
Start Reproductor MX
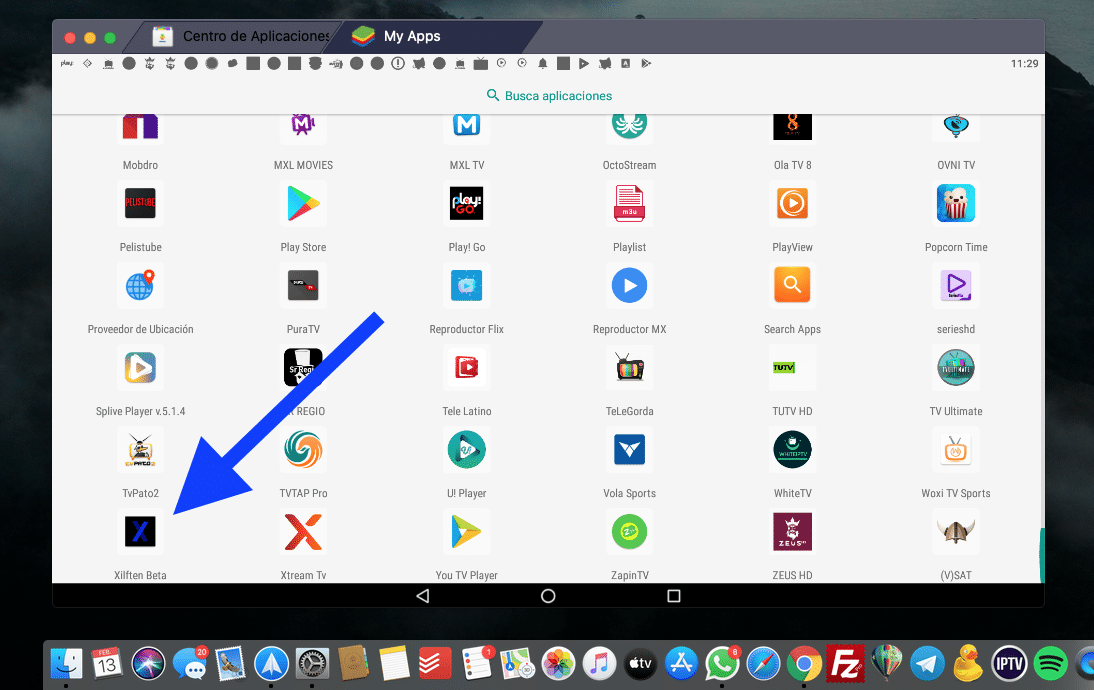(x=629, y=286)
